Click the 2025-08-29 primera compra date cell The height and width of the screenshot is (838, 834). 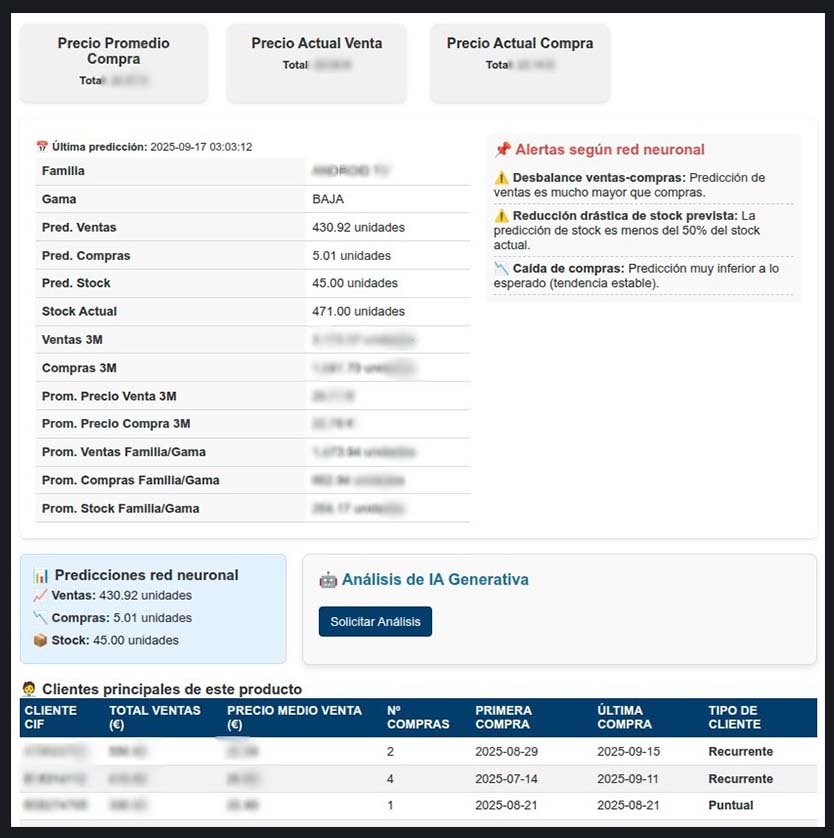point(508,751)
